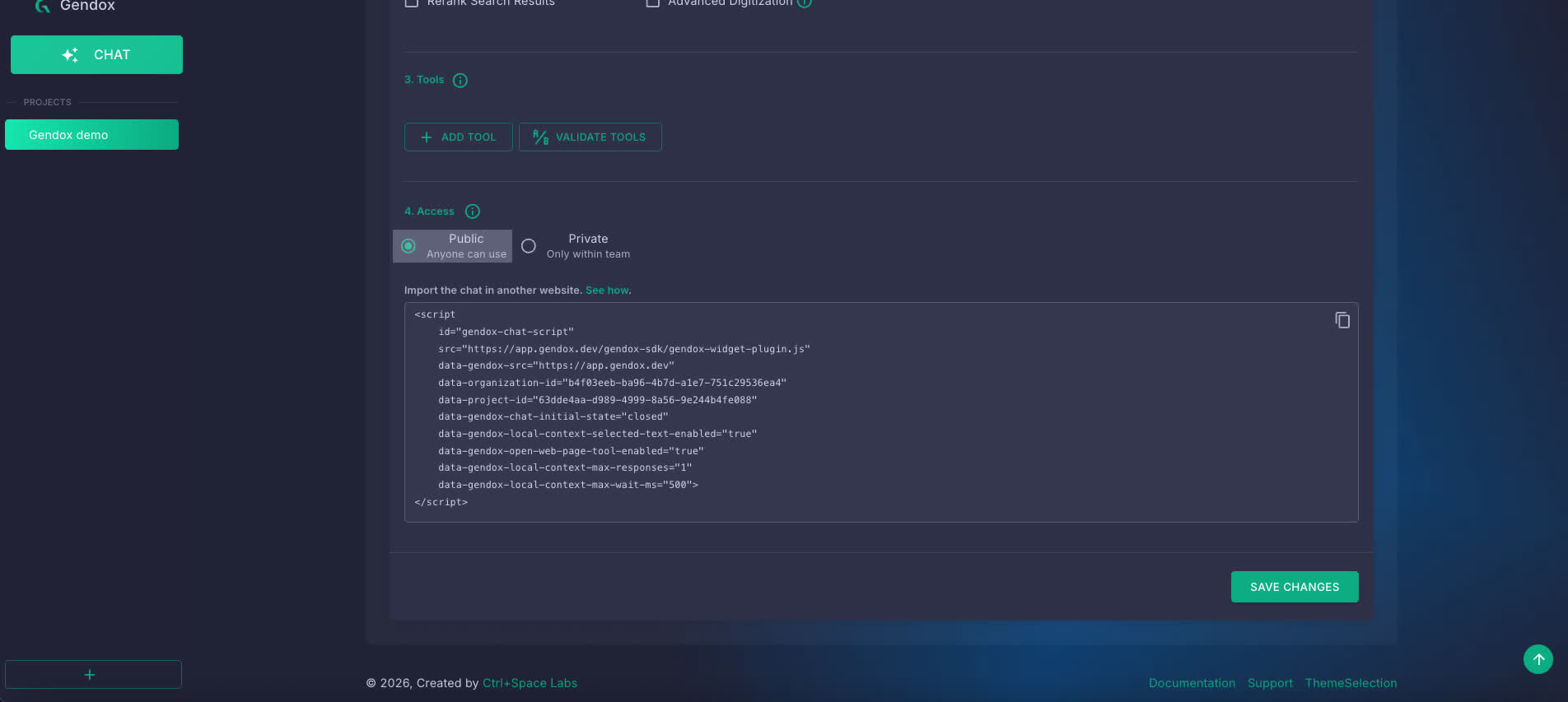Viewport: 1568px width, 702px height.
Task: Toggle Advanced Digitization checkbox
Action: pyautogui.click(x=653, y=2)
